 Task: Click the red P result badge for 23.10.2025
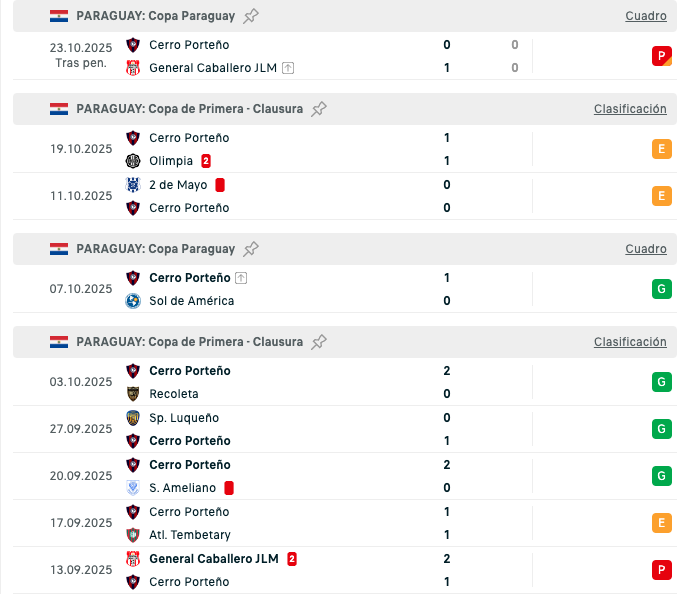point(661,56)
